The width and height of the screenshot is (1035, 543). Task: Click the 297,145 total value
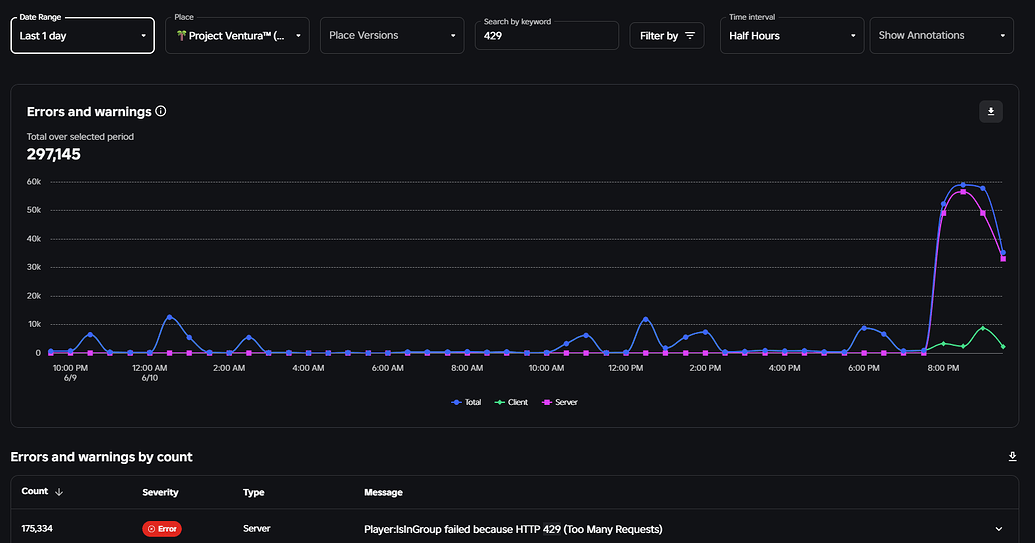click(x=53, y=154)
